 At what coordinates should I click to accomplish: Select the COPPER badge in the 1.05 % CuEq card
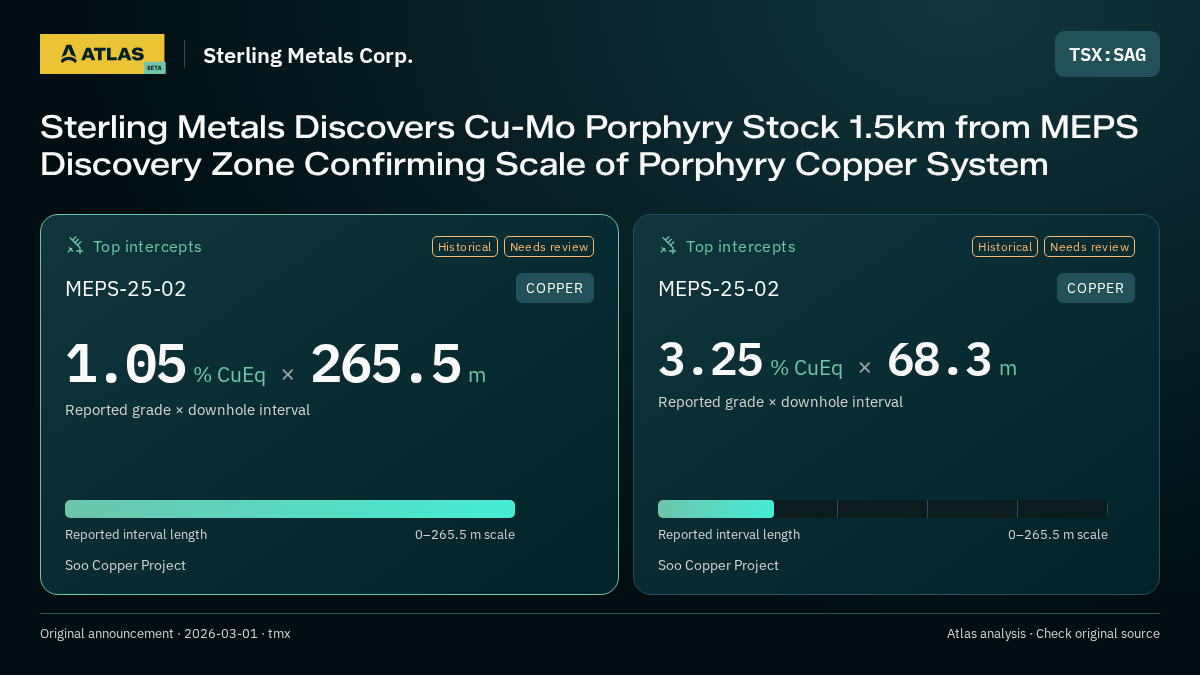pos(555,288)
